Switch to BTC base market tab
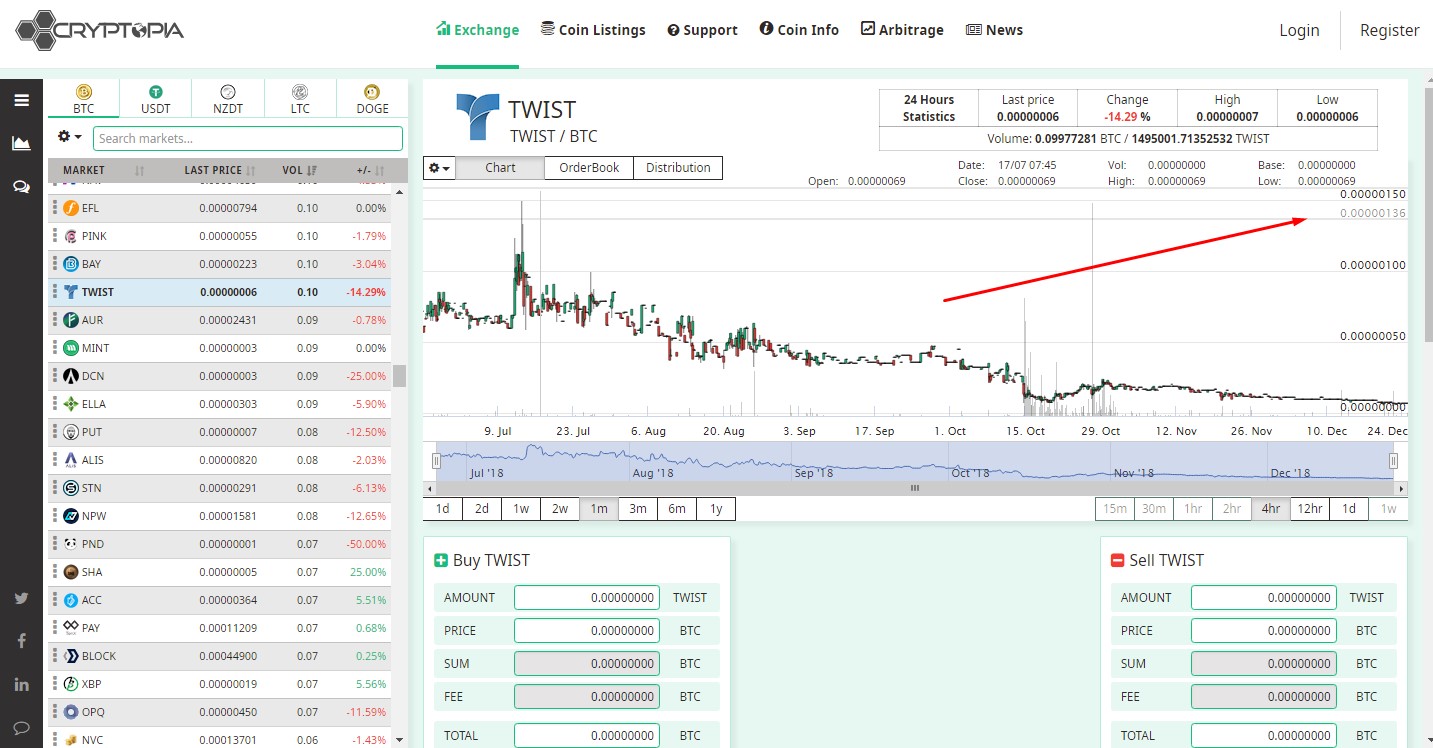1433x748 pixels. (83, 99)
